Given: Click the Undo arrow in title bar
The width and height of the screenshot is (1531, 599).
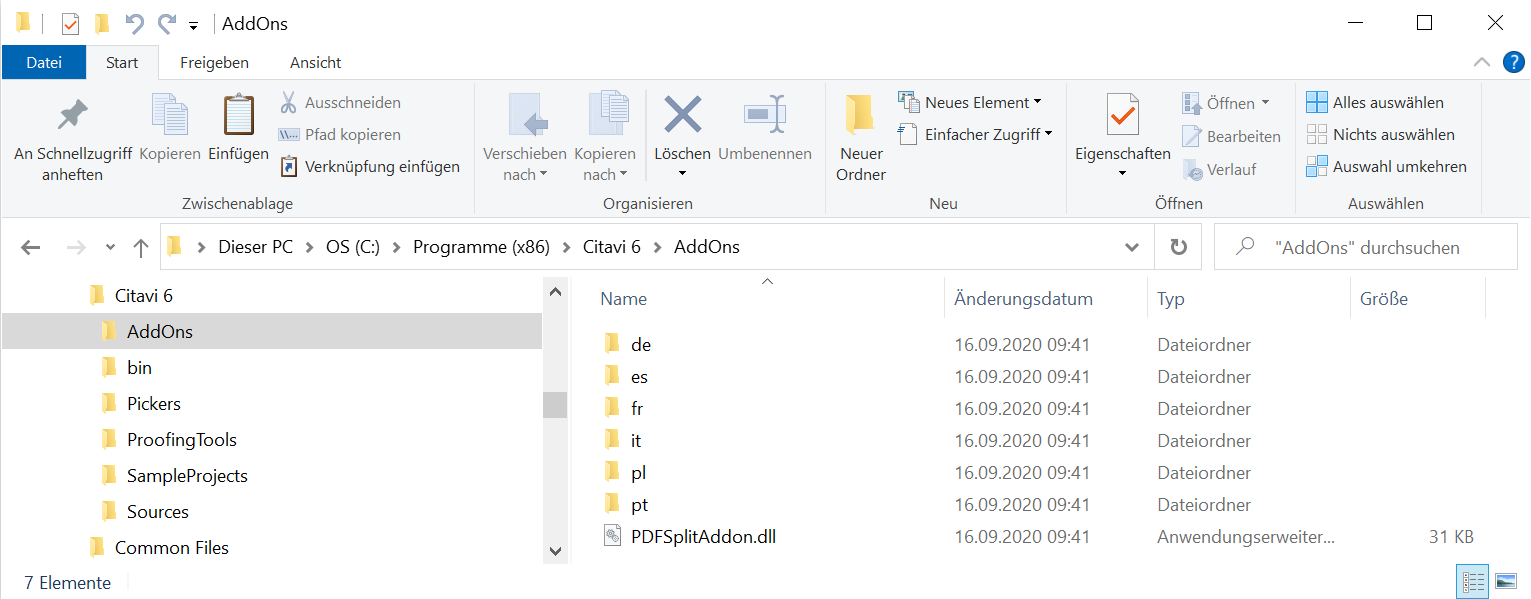Looking at the screenshot, I should [134, 23].
